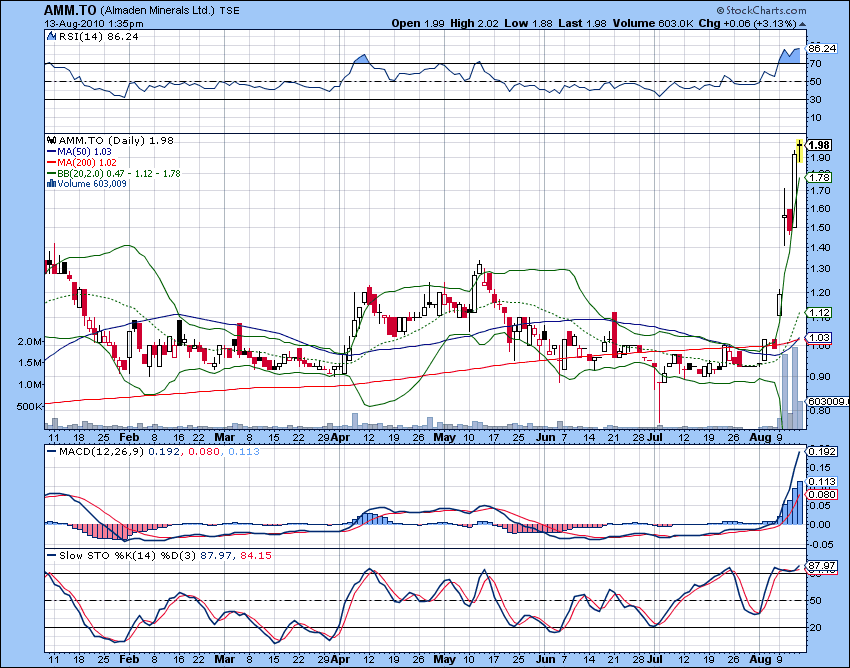The height and width of the screenshot is (668, 850).
Task: Click the light blue 0.113 MACD legend value
Action: point(244,452)
